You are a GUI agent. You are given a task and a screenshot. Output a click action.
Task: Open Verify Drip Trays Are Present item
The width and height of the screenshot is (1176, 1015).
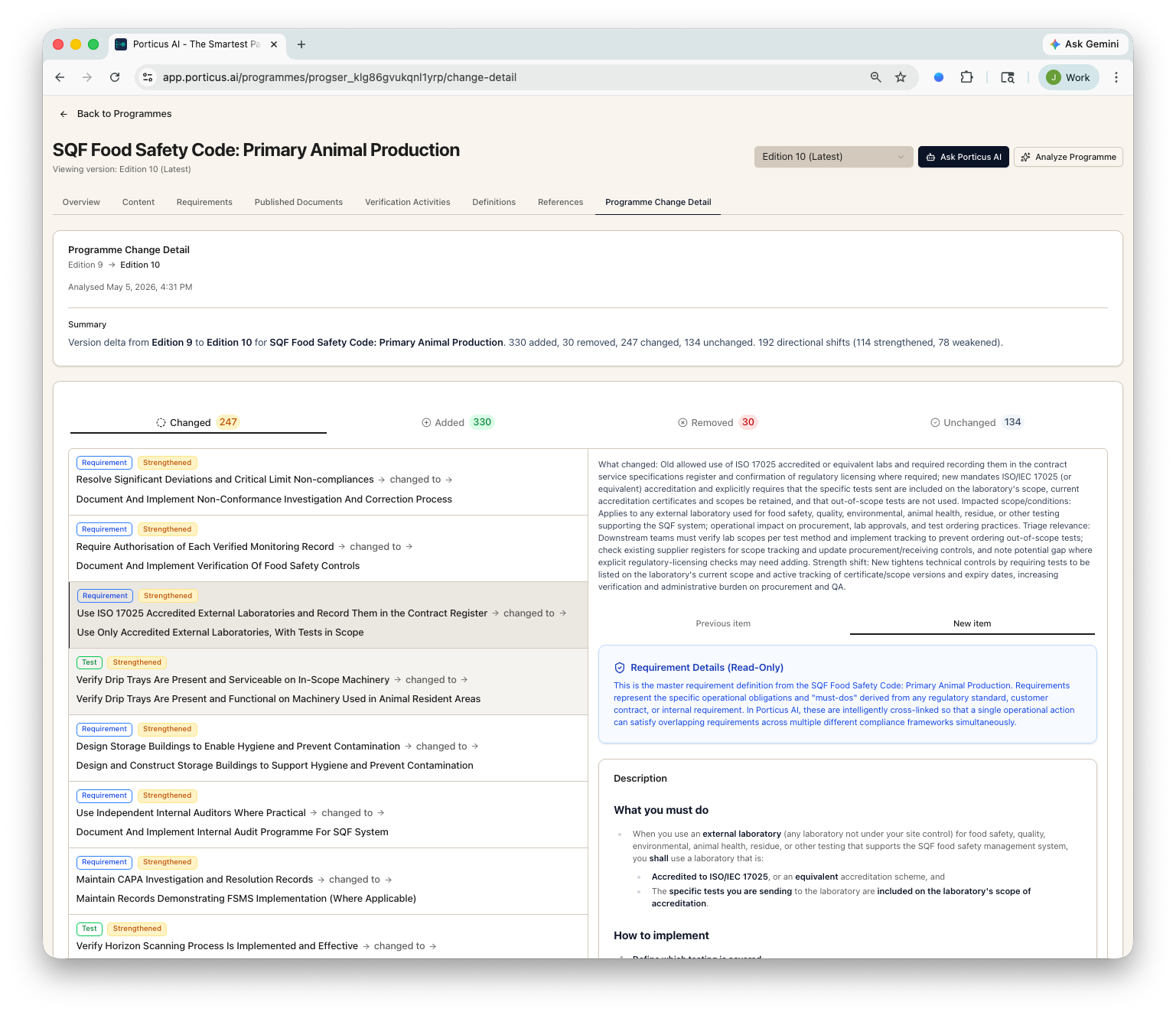point(328,682)
